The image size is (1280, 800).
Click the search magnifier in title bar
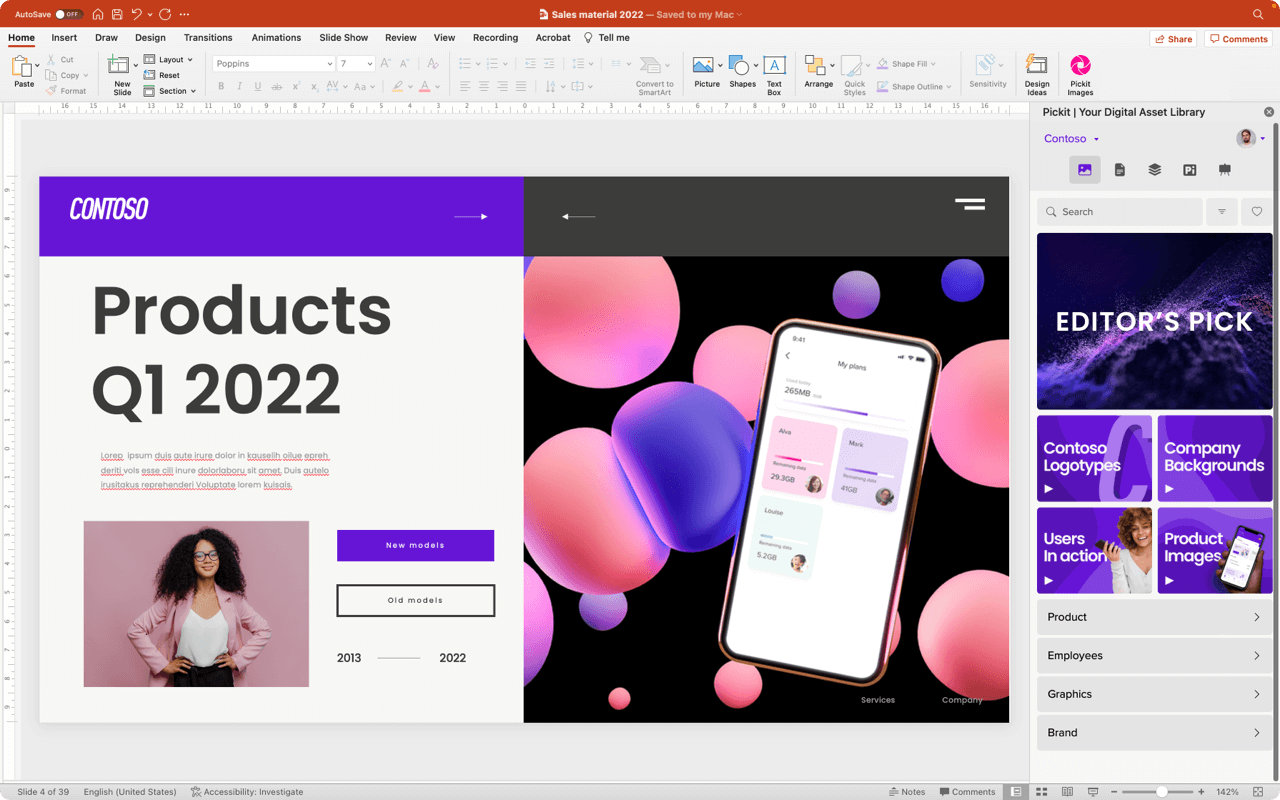(x=1258, y=14)
